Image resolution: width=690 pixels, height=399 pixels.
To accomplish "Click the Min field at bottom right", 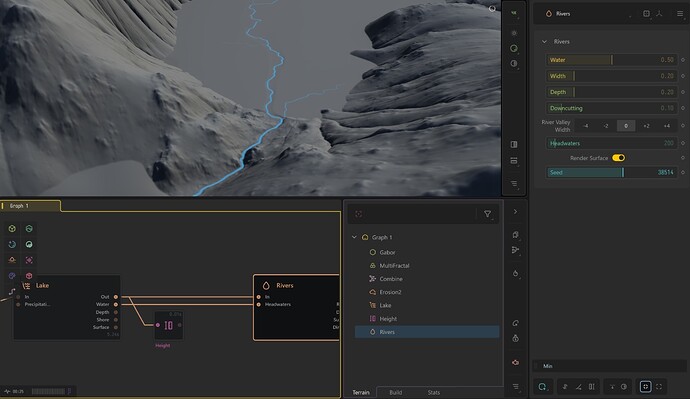I will tap(609, 366).
